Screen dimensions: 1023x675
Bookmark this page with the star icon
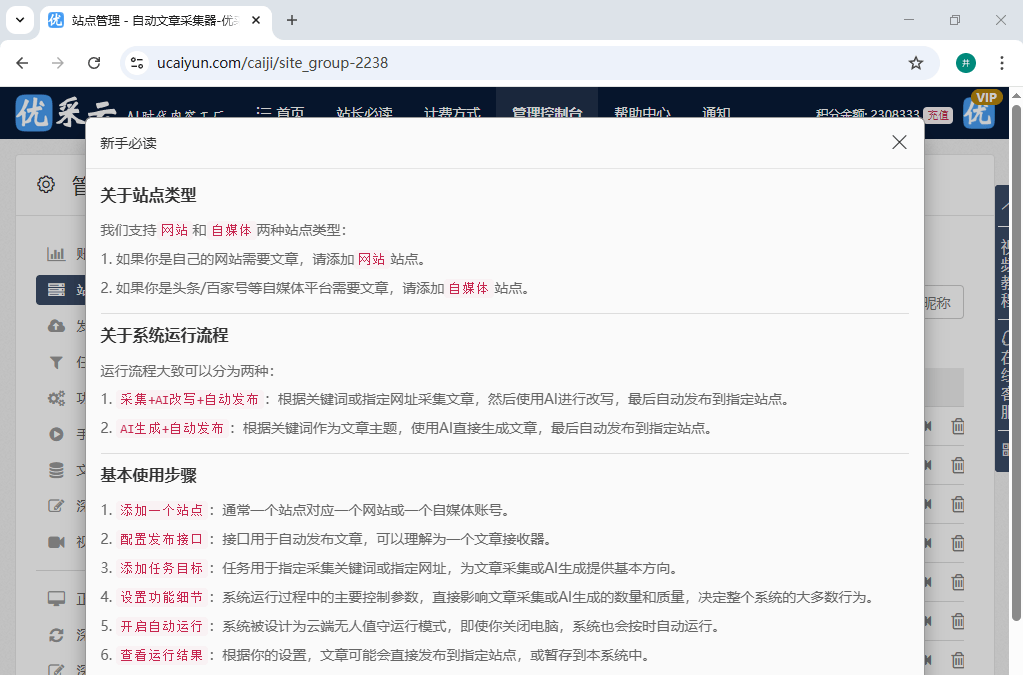(x=915, y=63)
